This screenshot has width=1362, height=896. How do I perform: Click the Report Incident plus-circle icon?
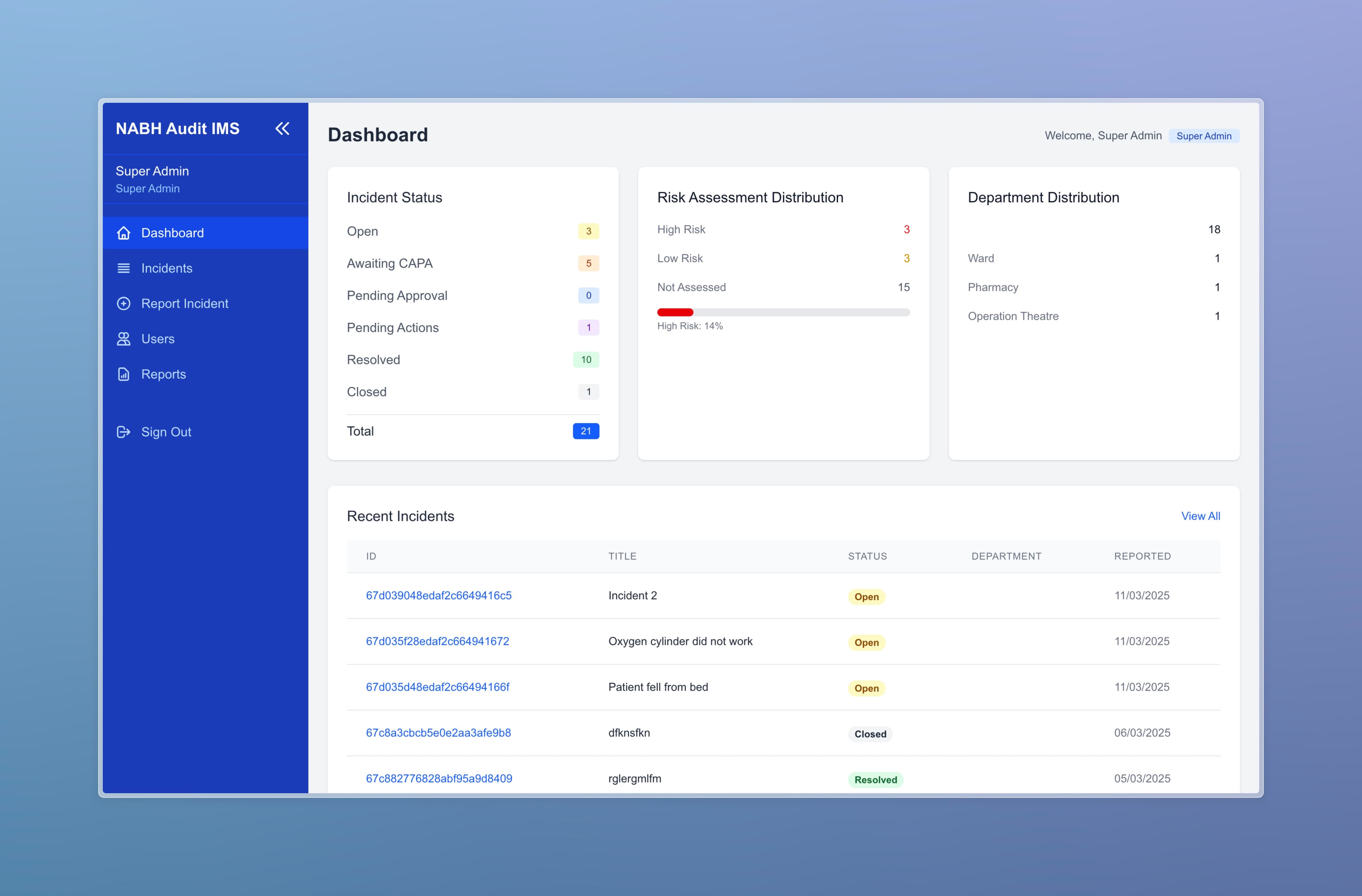coord(124,304)
